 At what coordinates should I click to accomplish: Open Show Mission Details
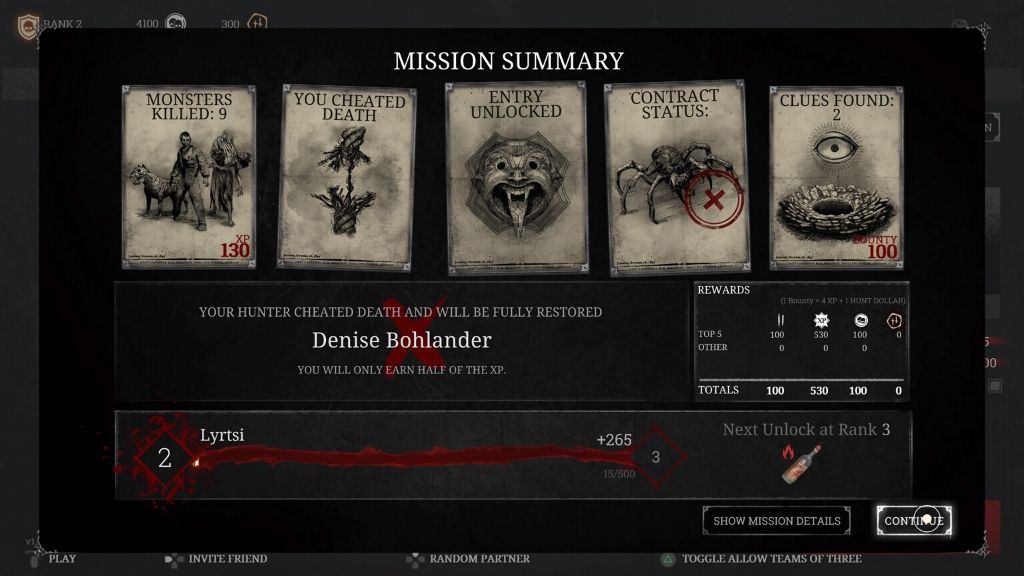pyautogui.click(x=776, y=520)
